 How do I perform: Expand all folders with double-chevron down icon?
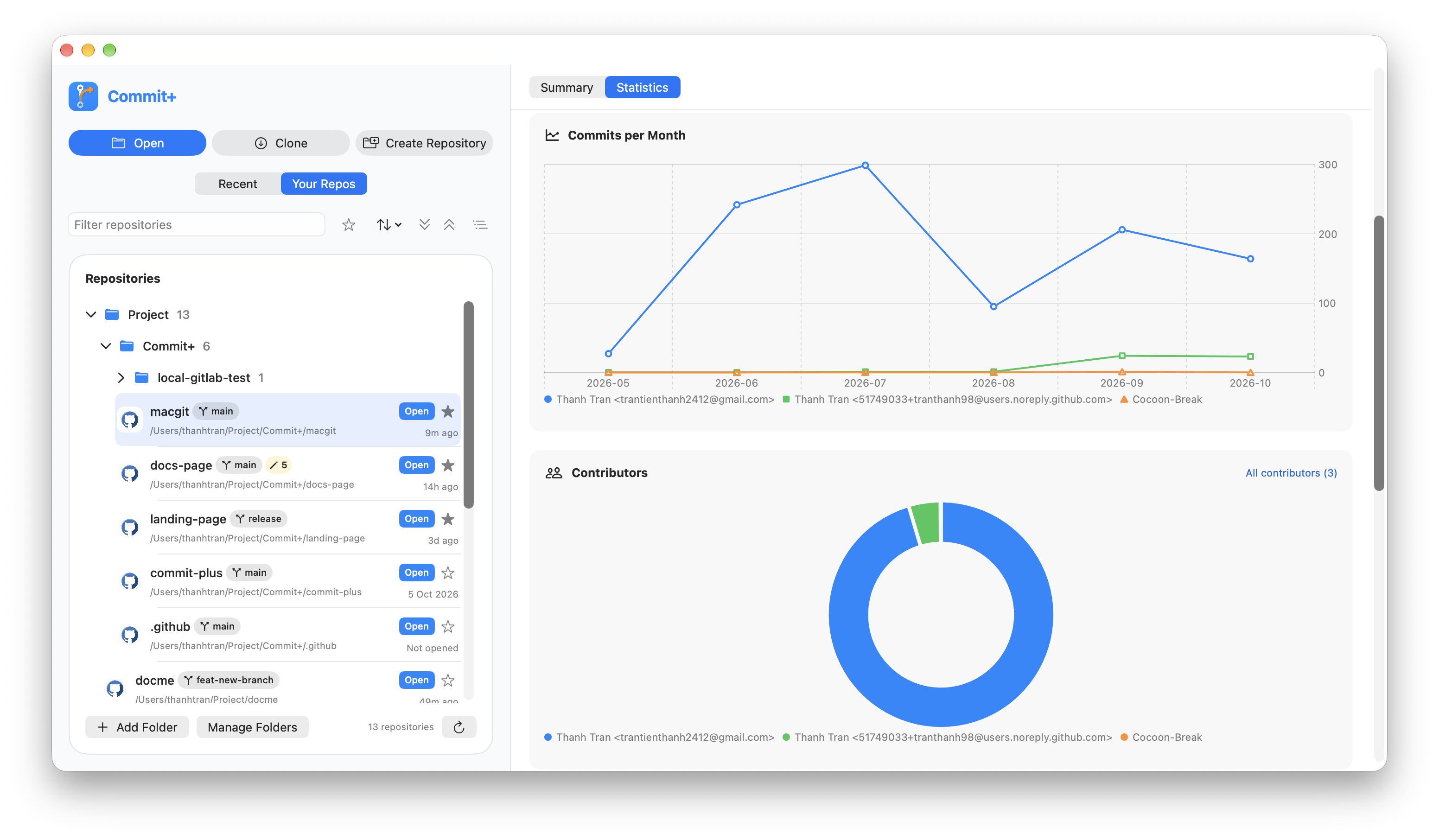pyautogui.click(x=424, y=224)
